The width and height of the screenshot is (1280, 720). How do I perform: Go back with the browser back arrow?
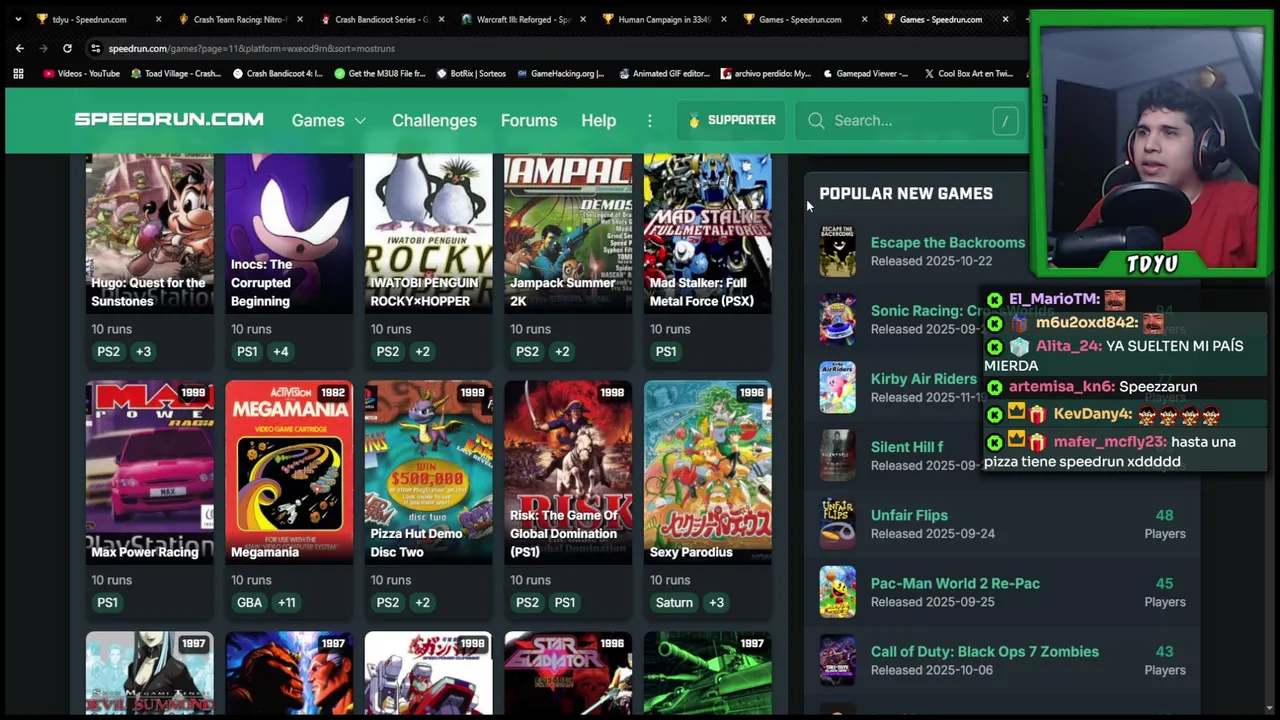point(19,48)
